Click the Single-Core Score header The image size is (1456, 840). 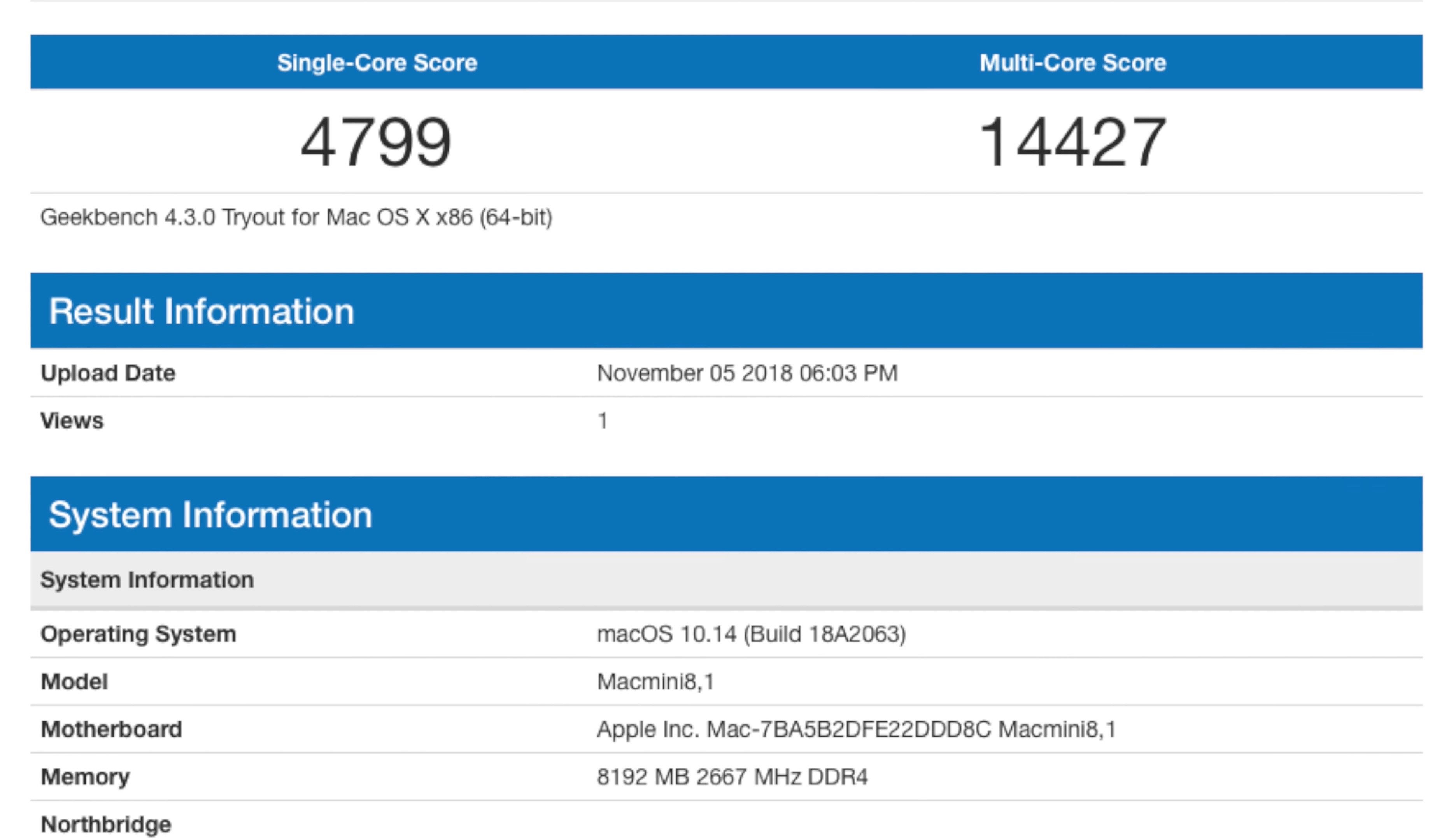pyautogui.click(x=377, y=63)
